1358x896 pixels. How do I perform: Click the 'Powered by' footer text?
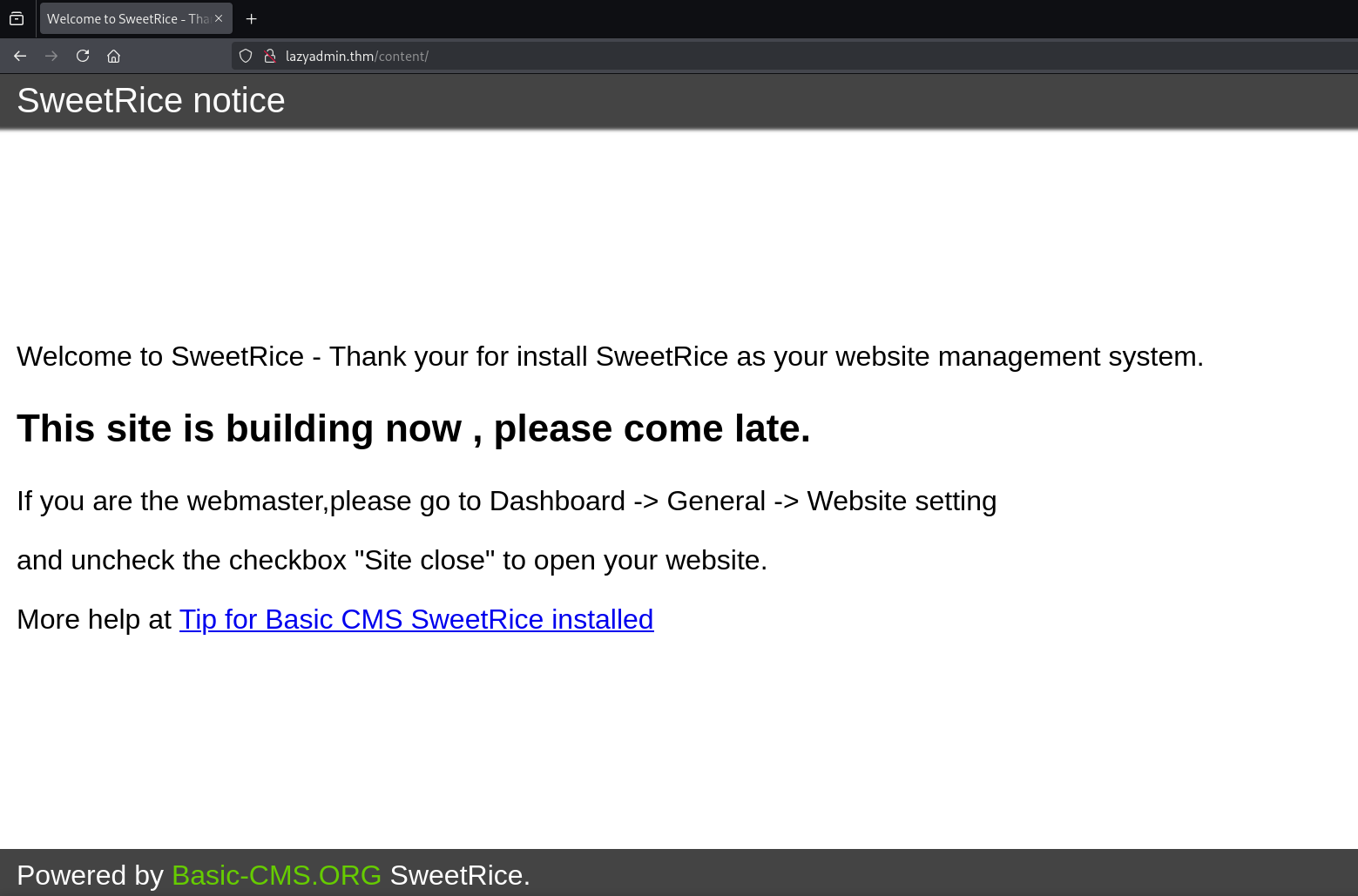pos(90,875)
